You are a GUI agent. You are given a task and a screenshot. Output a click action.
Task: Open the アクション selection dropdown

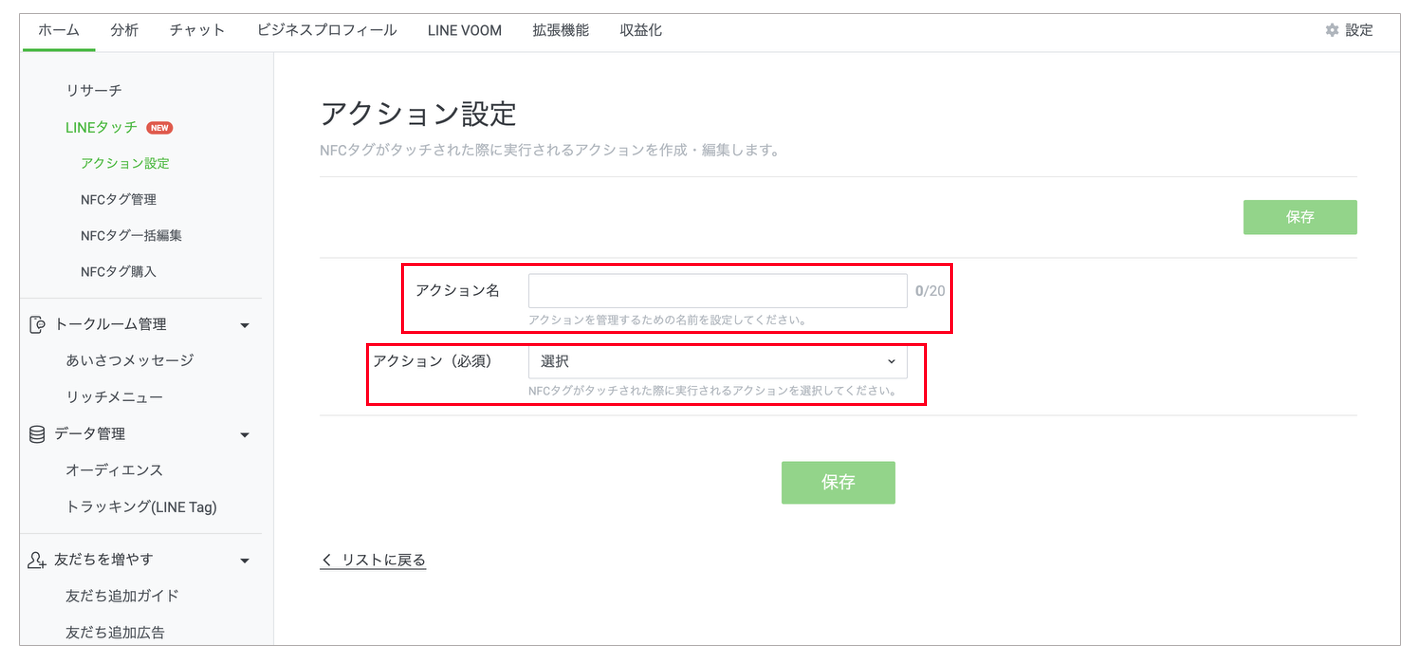717,362
